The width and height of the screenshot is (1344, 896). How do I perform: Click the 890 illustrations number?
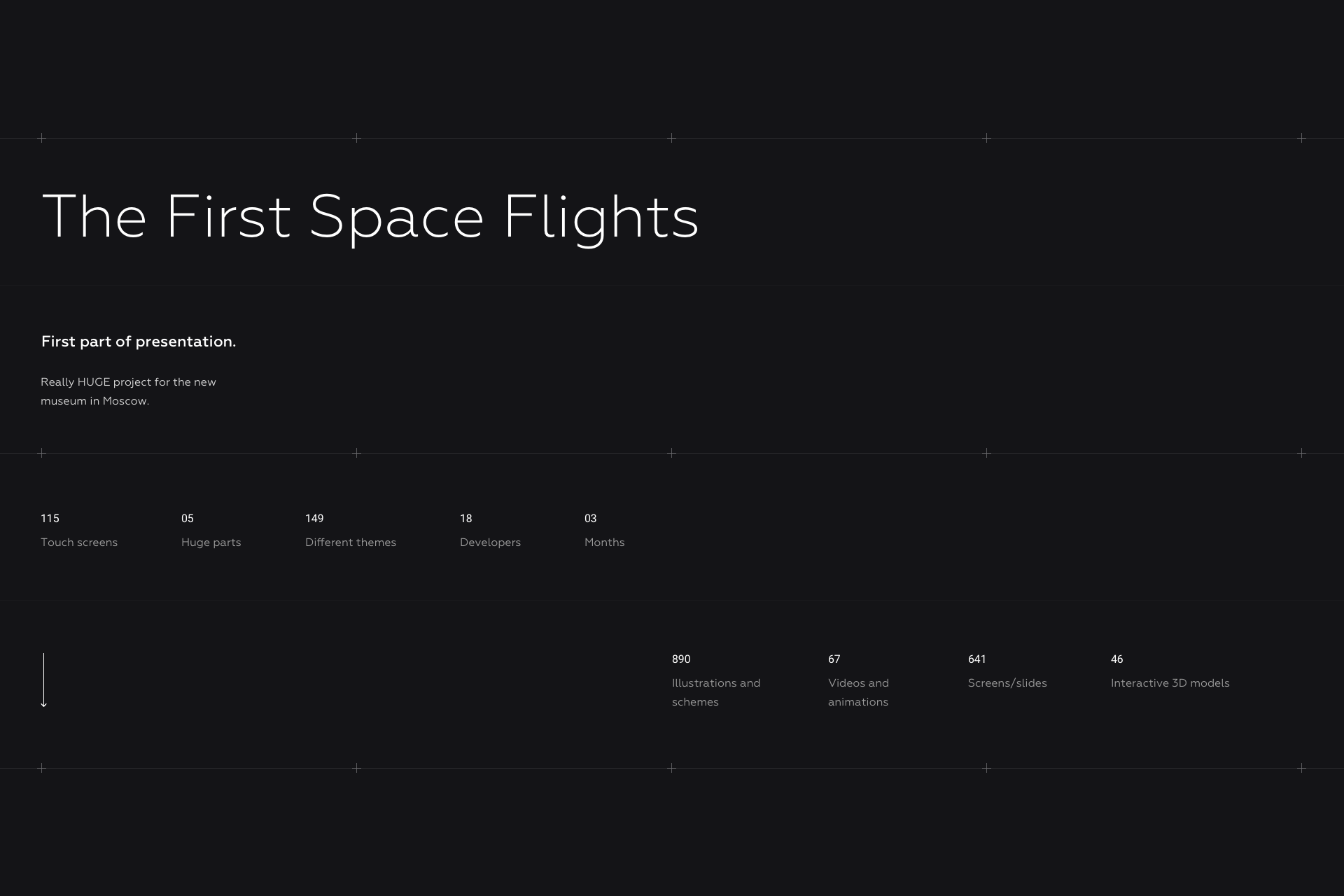681,659
